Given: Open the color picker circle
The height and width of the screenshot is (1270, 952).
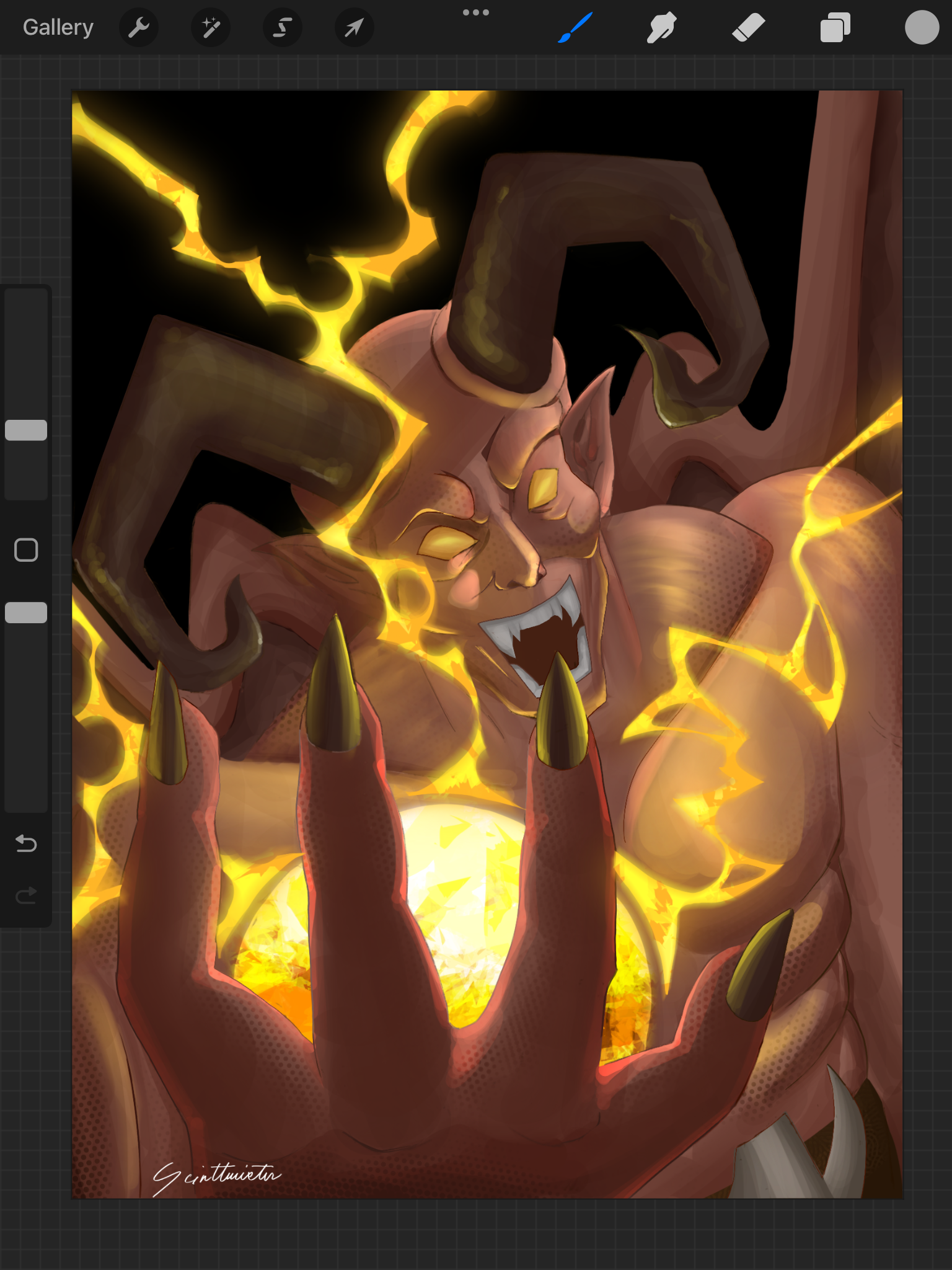Looking at the screenshot, I should 922,27.
